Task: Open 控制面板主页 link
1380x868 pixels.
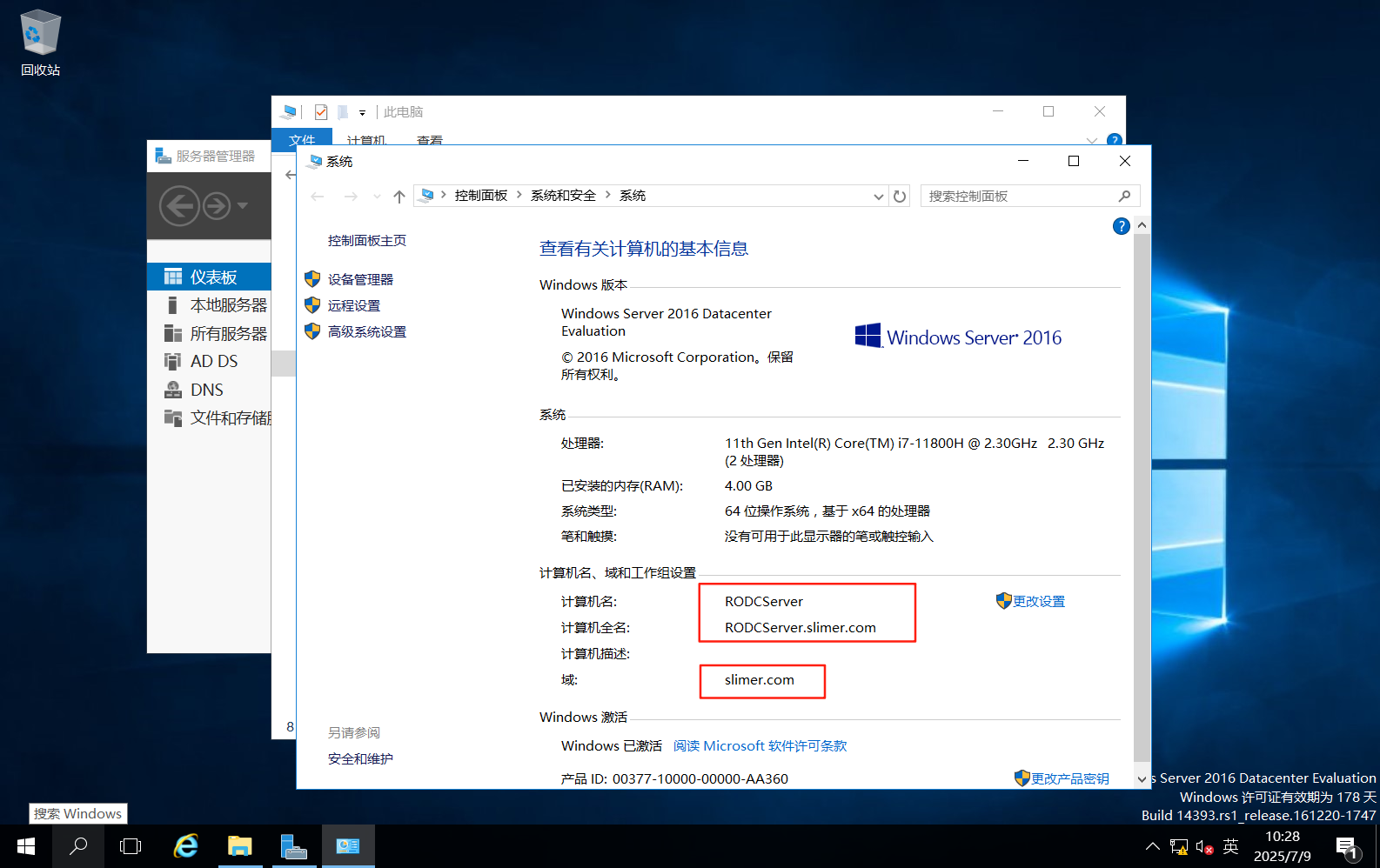Action: point(366,241)
